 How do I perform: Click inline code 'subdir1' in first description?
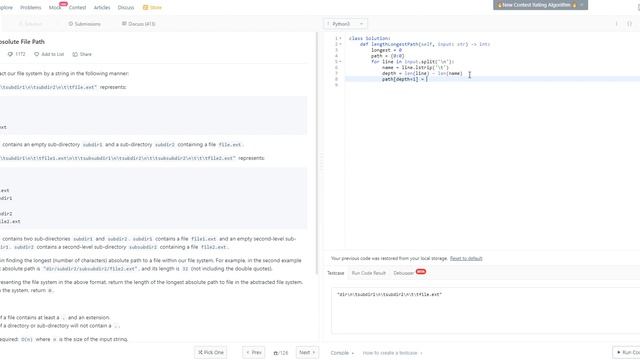click(93, 144)
